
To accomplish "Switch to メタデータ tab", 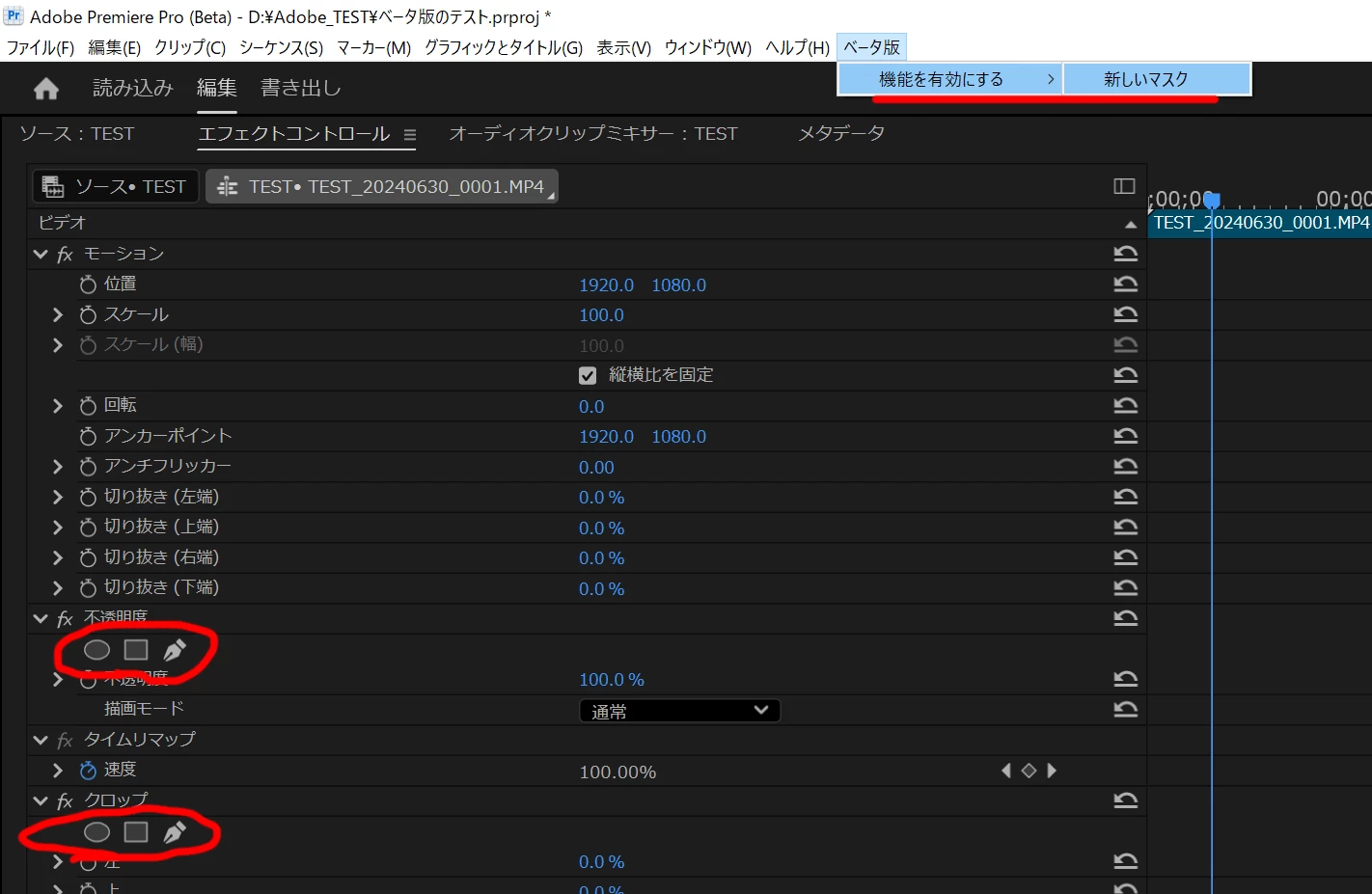I will 841,134.
